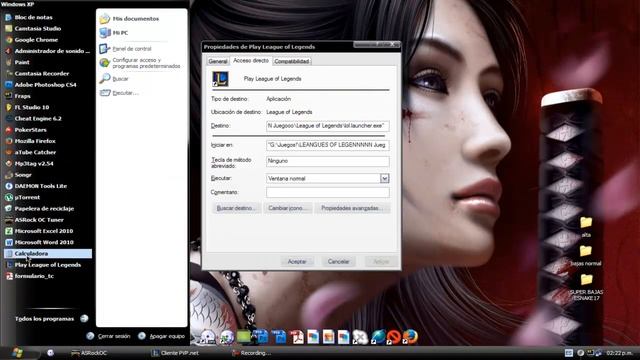Switch to Recording... taskbar window
The width and height of the screenshot is (640, 360).
[x=251, y=353]
